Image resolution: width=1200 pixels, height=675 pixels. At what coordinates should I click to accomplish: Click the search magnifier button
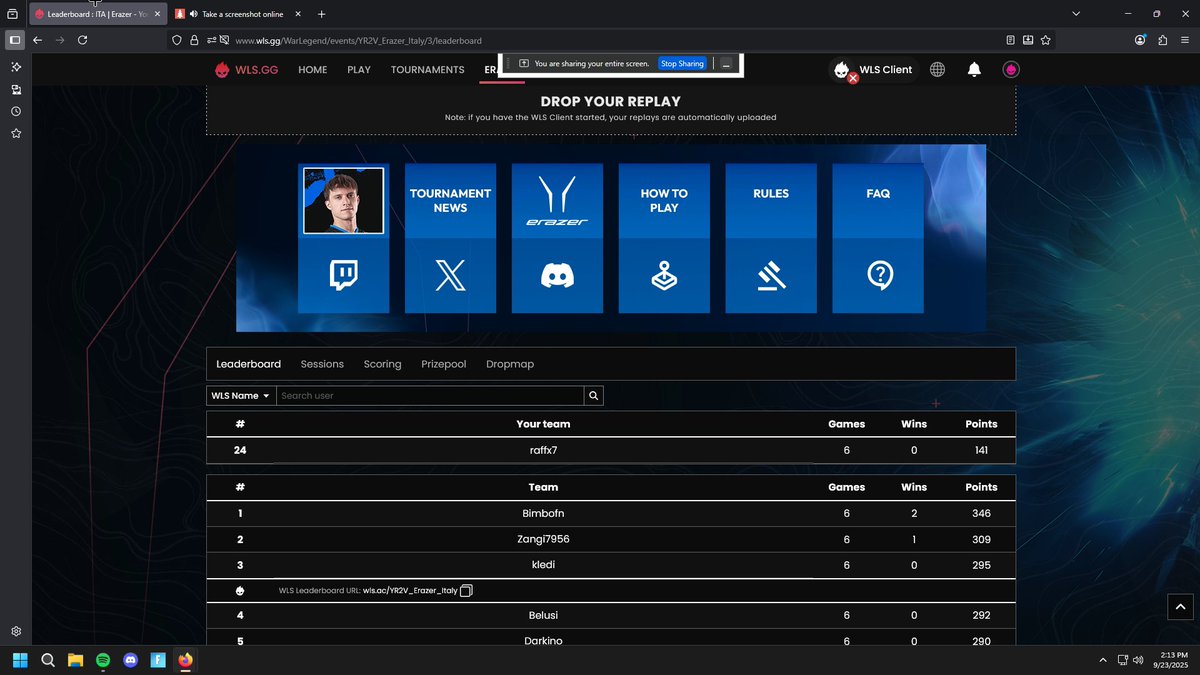pyautogui.click(x=594, y=396)
